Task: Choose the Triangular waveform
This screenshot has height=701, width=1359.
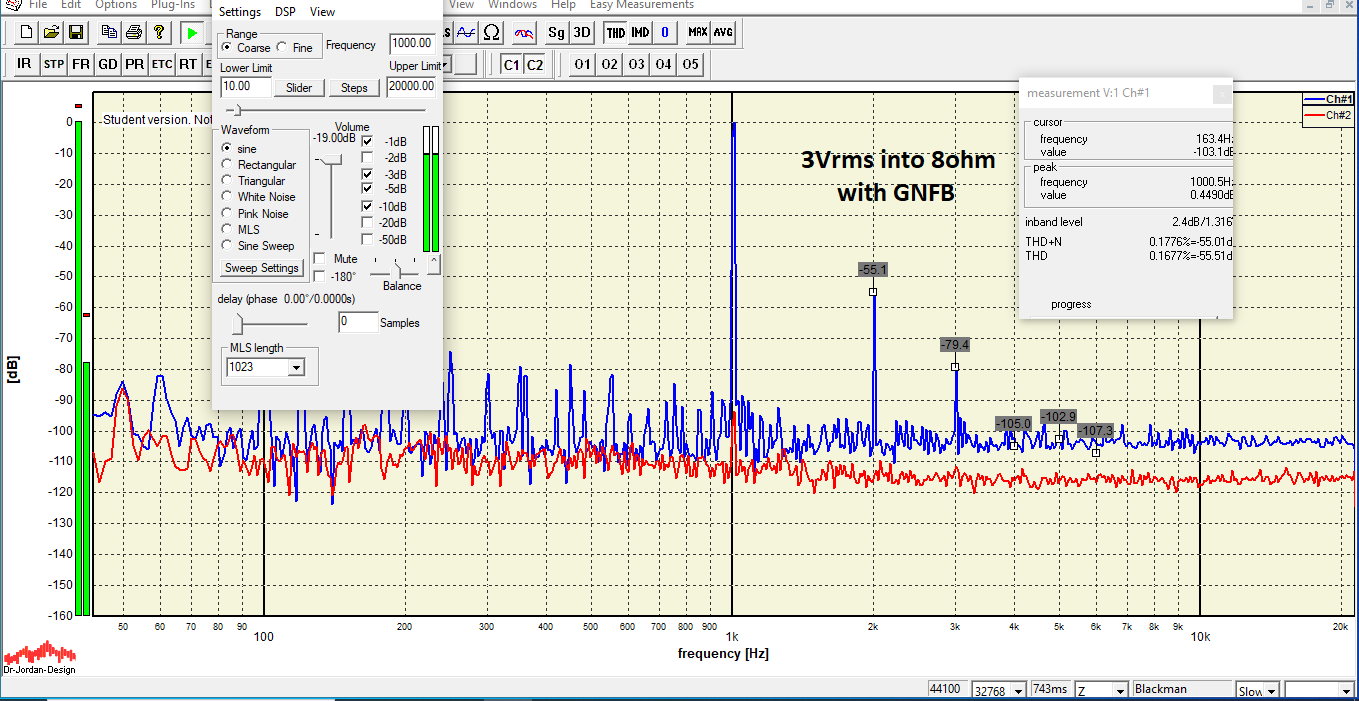Action: [227, 181]
